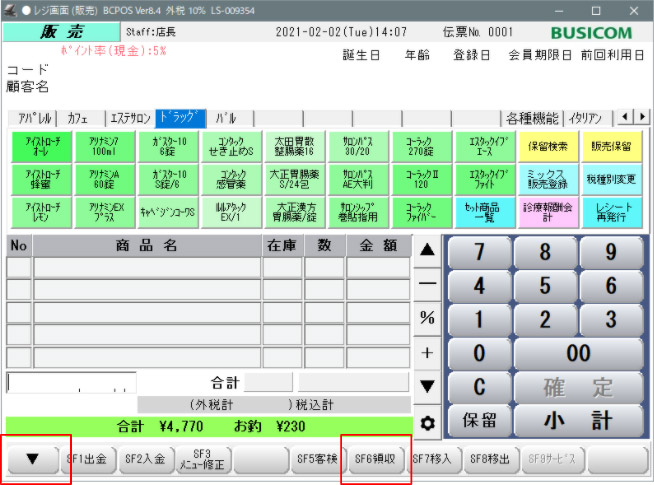Click the SF1出金 withdrawal button
Viewport: 654px width, 485px height.
pyautogui.click(x=88, y=459)
